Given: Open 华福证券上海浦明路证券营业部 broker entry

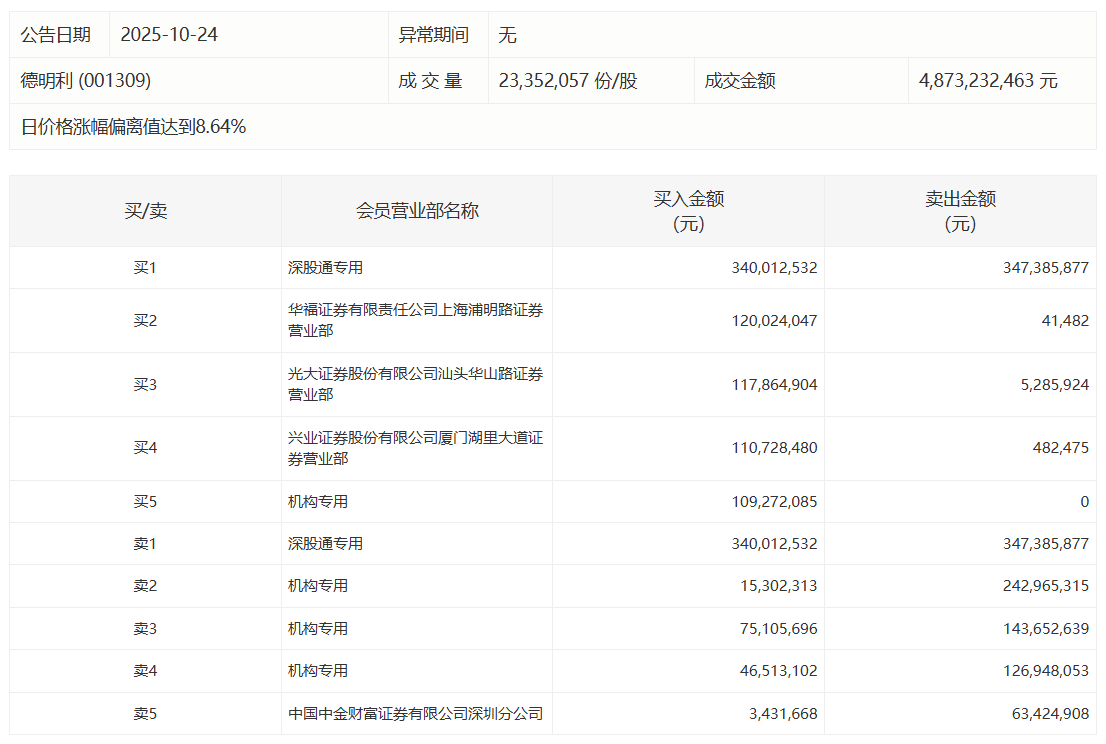Looking at the screenshot, I should tap(415, 320).
